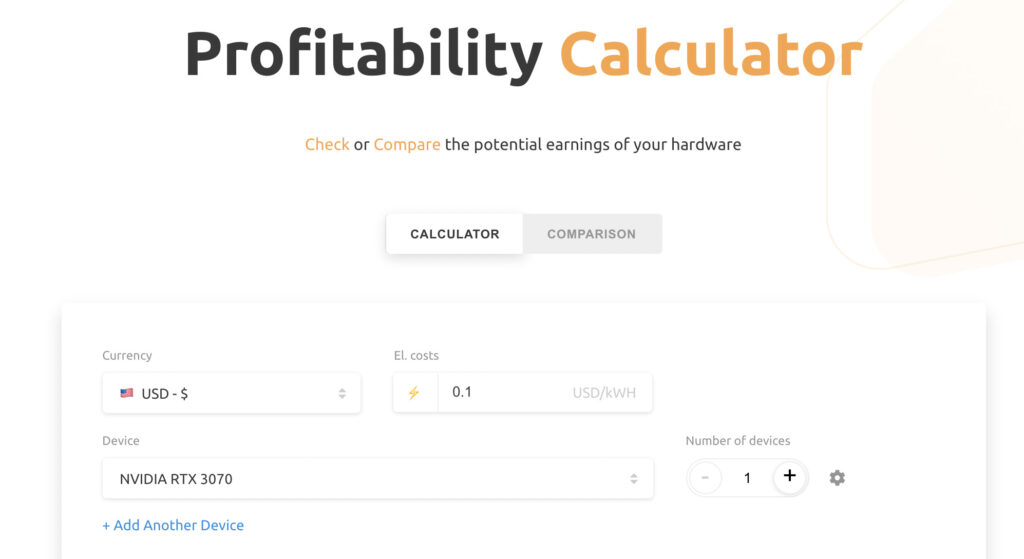Select the CALCULATOR tab
Image resolution: width=1024 pixels, height=559 pixels.
[x=455, y=234]
